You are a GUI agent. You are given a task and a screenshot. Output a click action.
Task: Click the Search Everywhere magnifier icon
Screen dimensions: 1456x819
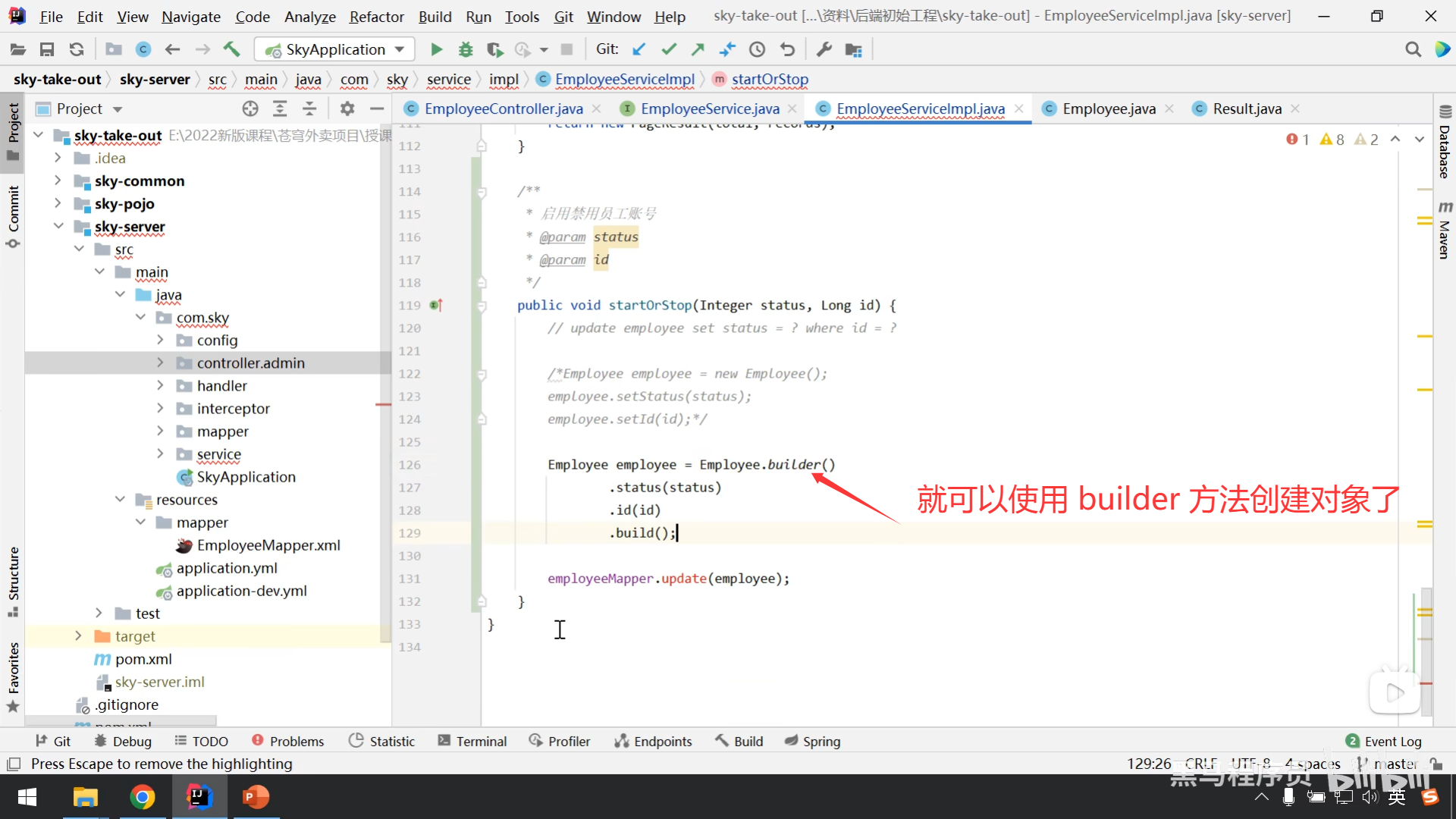point(1413,49)
